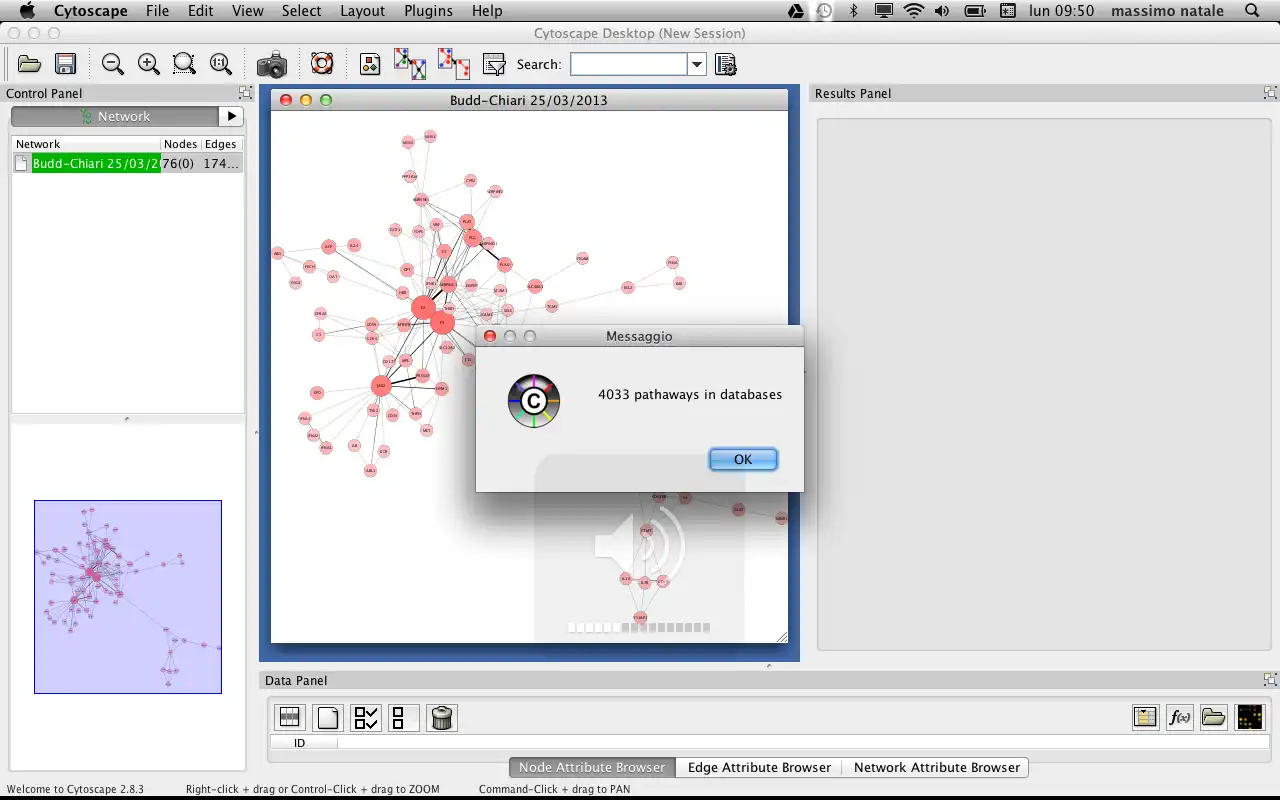The width and height of the screenshot is (1280, 800).
Task: Click the 1:1 zoom-to-fit magnifier icon
Action: [x=221, y=64]
